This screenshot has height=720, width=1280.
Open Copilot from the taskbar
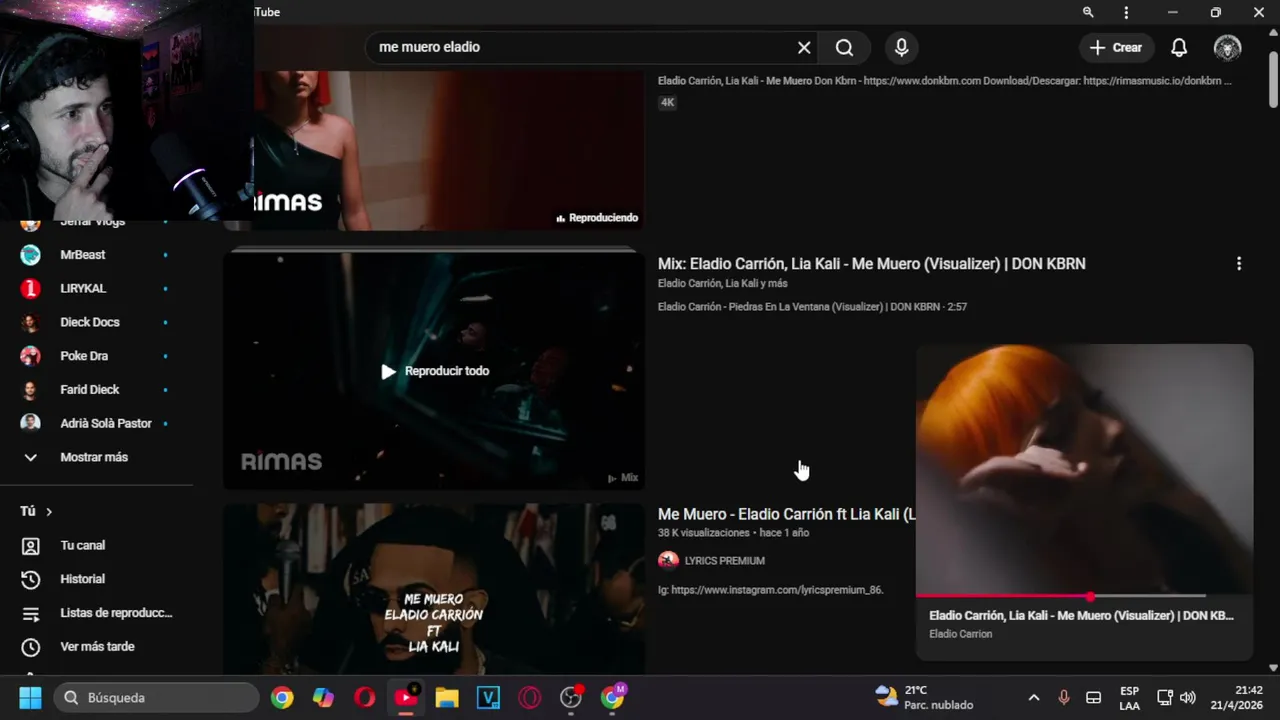click(323, 697)
